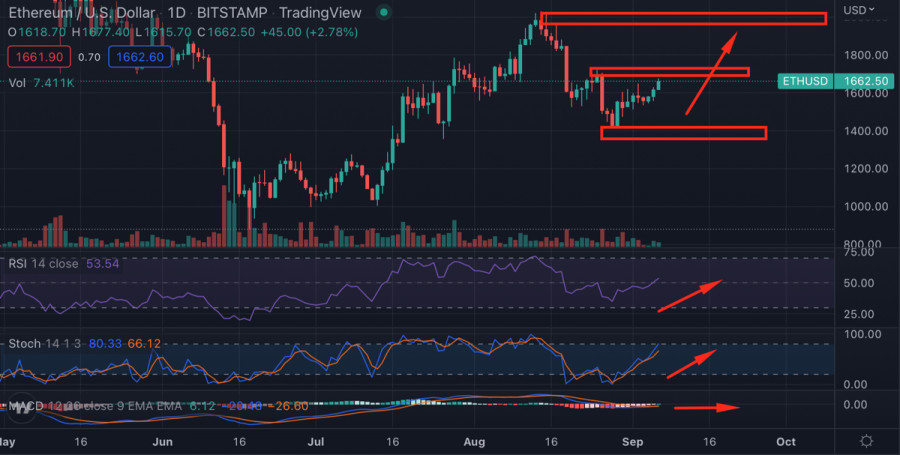Image resolution: width=900 pixels, height=455 pixels.
Task: Click the 1000.00 price axis label
Action: [x=866, y=207]
